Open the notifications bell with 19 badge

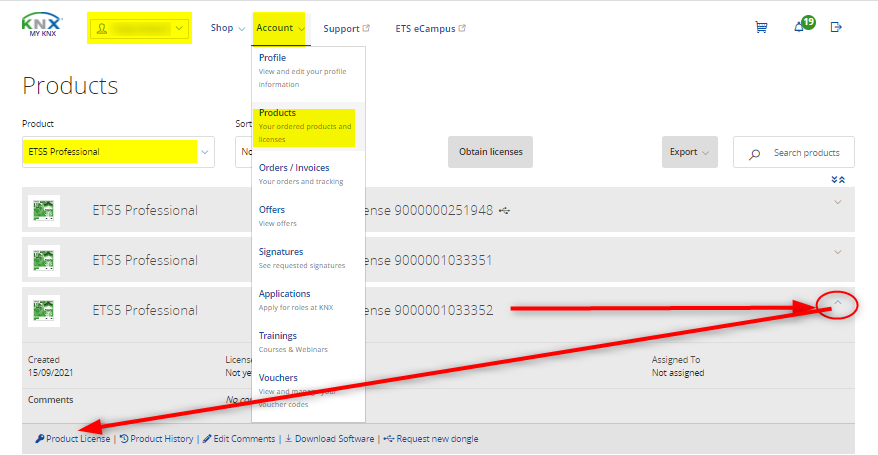pyautogui.click(x=804, y=25)
